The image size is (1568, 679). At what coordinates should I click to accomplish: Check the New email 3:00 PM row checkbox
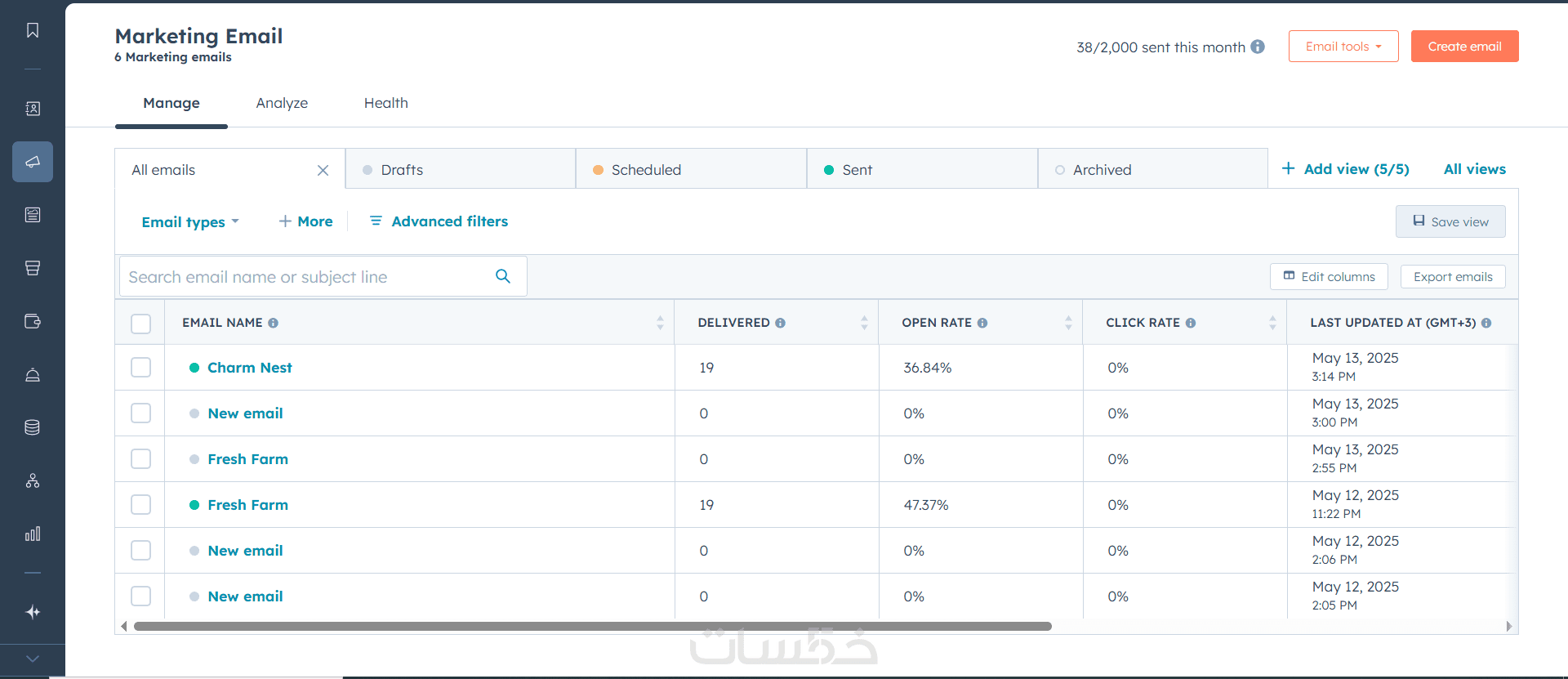pyautogui.click(x=140, y=413)
